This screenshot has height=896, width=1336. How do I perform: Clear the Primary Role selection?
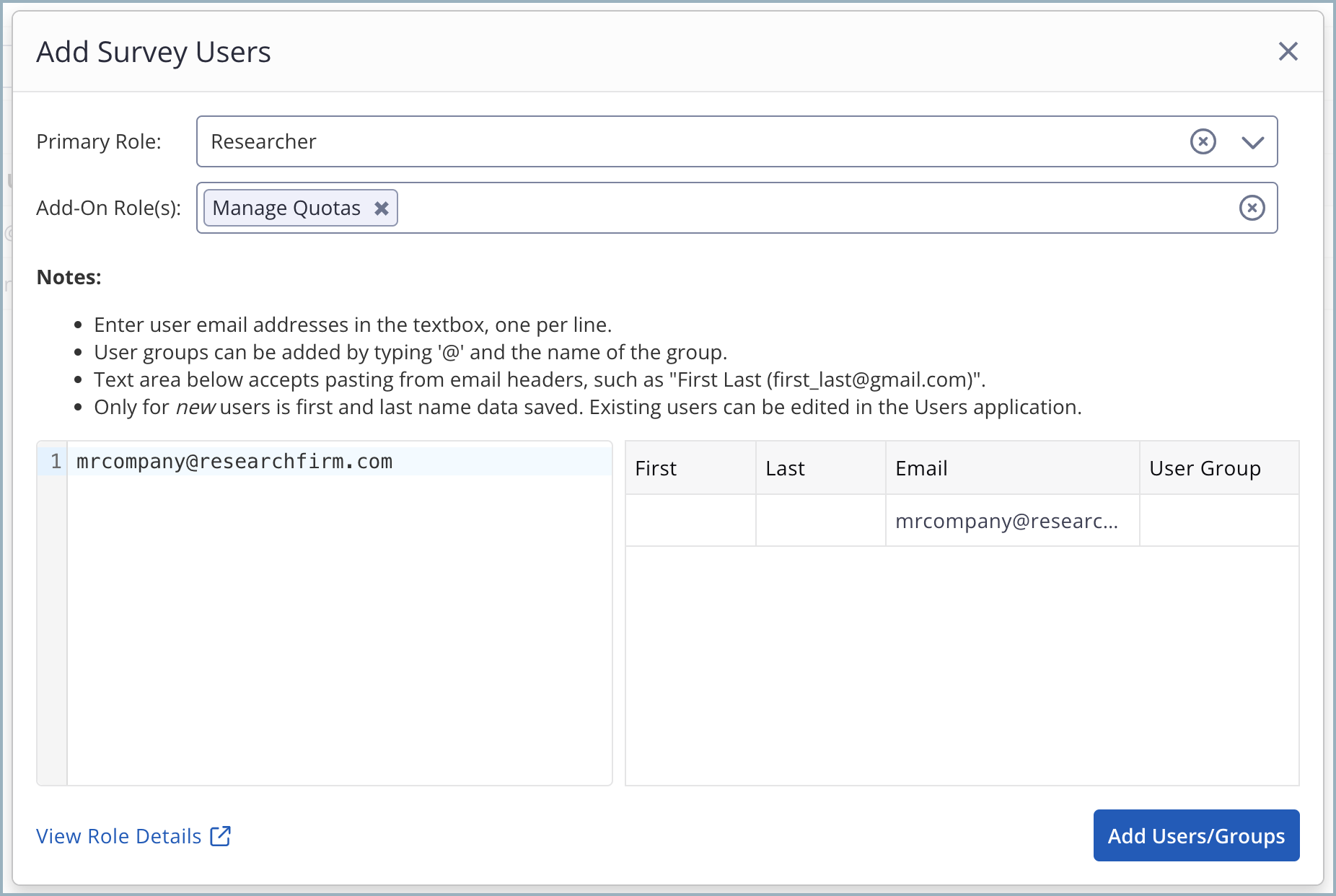click(x=1203, y=141)
